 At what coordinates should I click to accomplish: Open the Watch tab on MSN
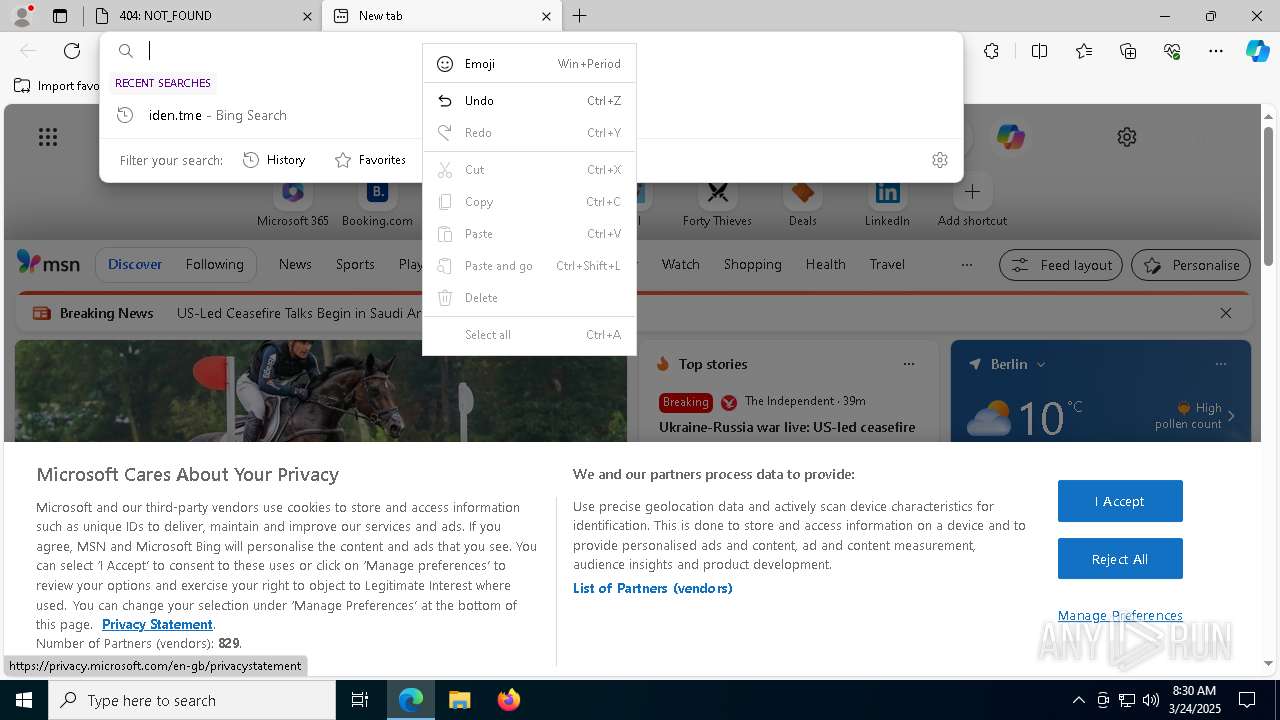pos(680,265)
